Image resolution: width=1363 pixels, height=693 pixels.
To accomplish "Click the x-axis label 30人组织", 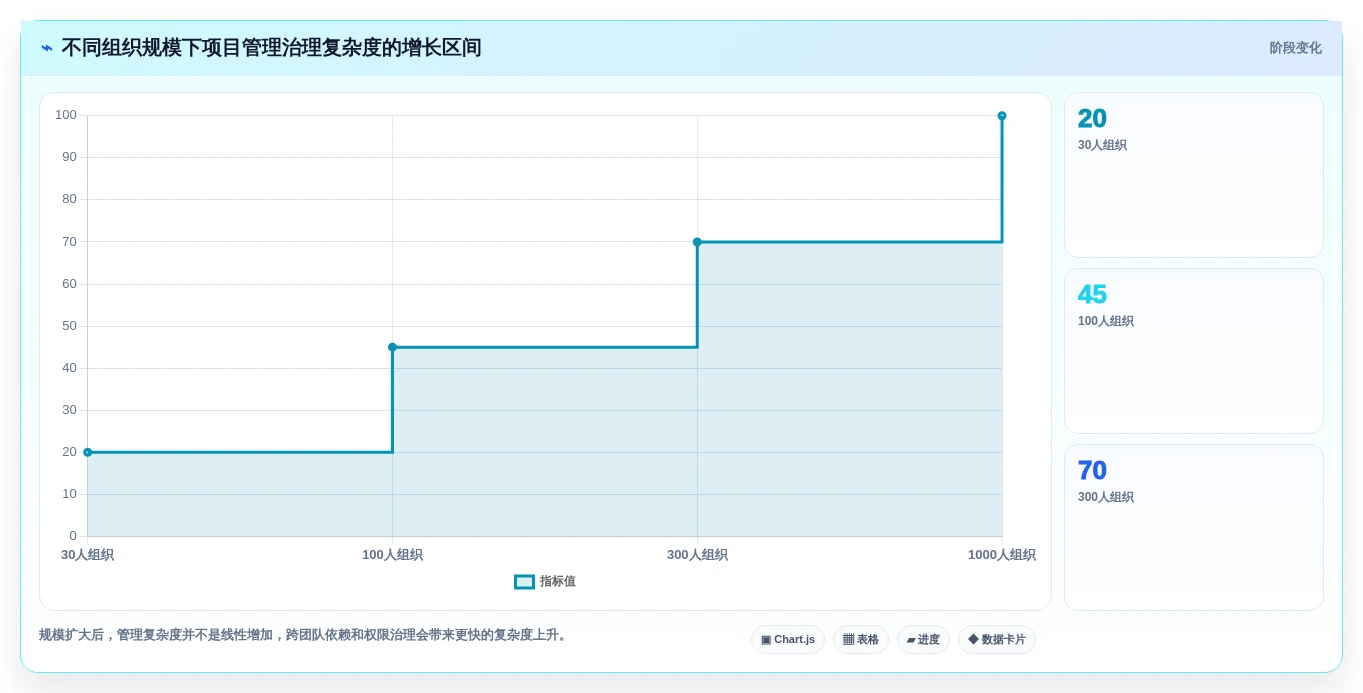I will (x=87, y=555).
